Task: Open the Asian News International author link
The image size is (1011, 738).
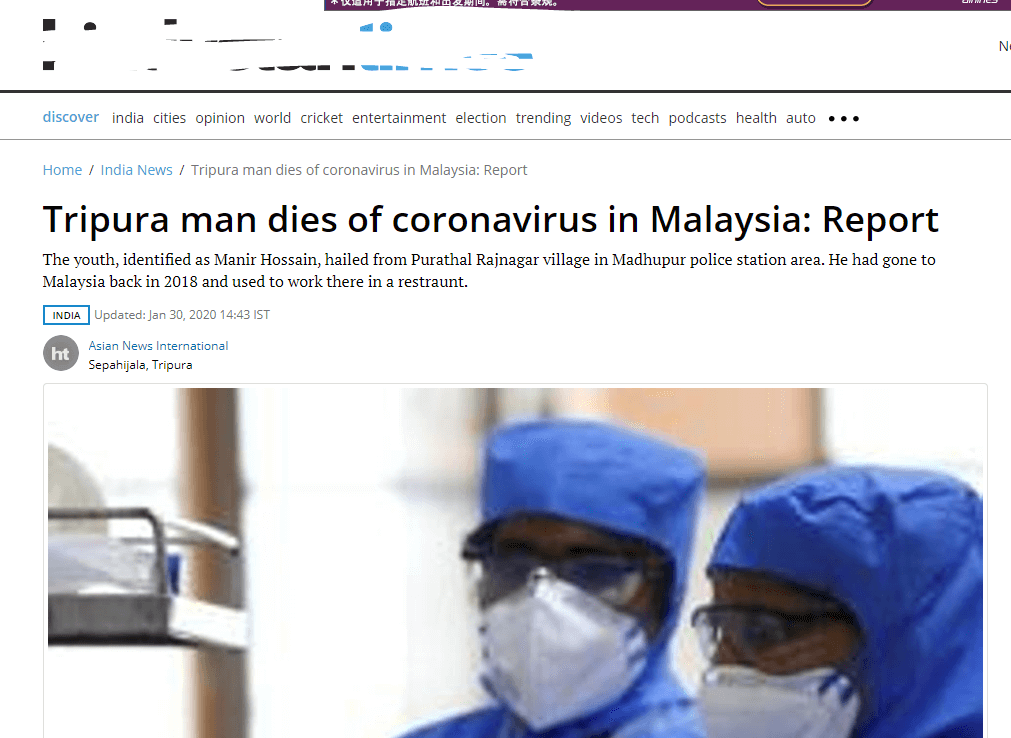Action: (158, 346)
